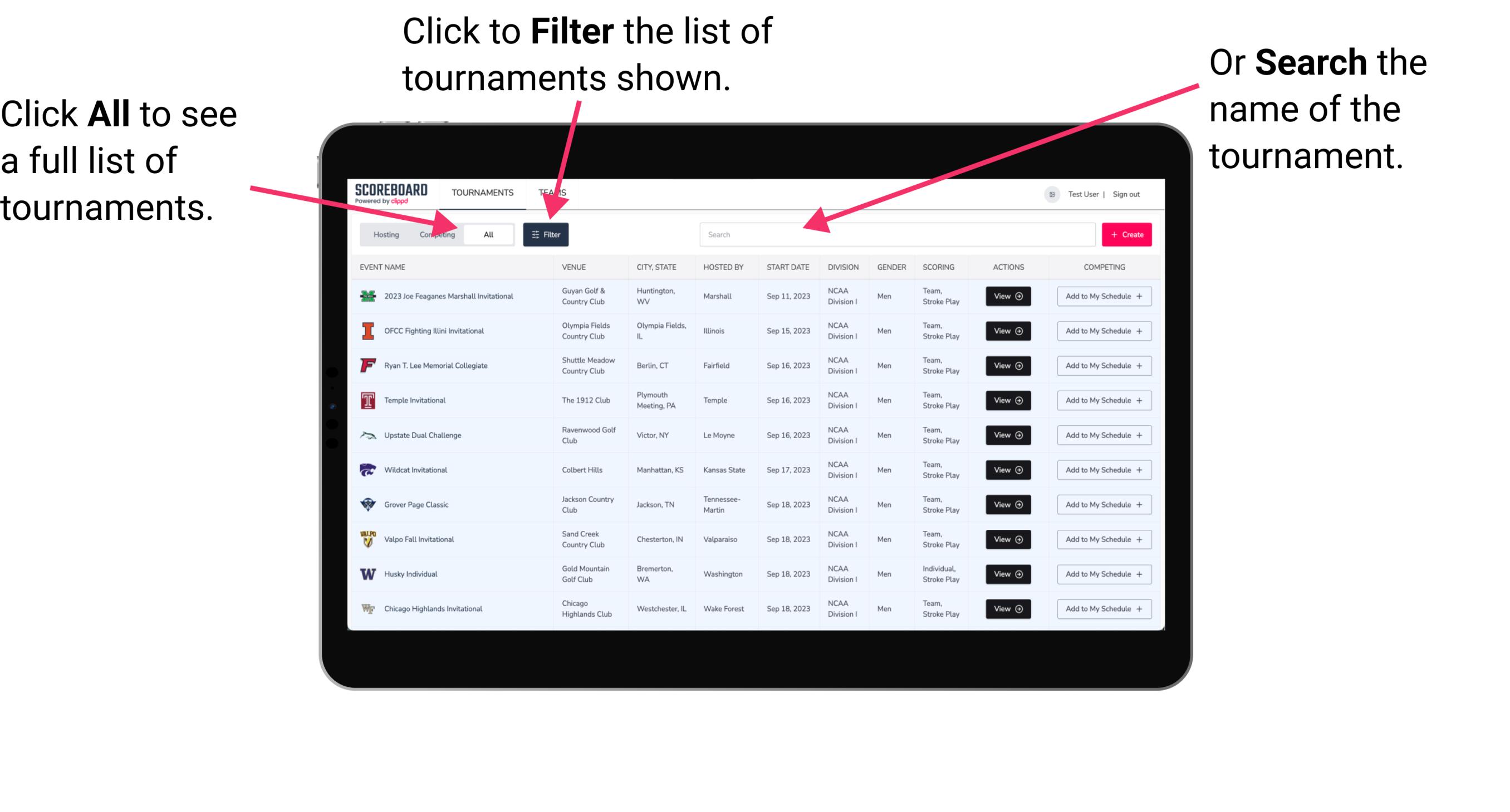The height and width of the screenshot is (812, 1510).
Task: Click Create to add new tournament
Action: [1127, 234]
